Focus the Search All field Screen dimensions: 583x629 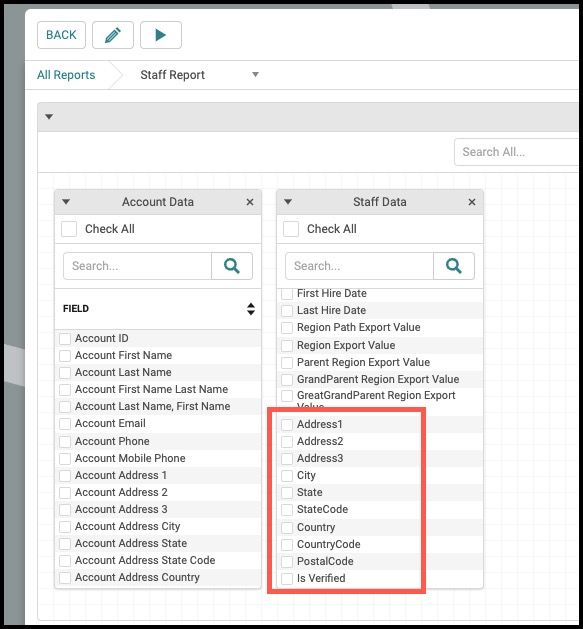516,152
